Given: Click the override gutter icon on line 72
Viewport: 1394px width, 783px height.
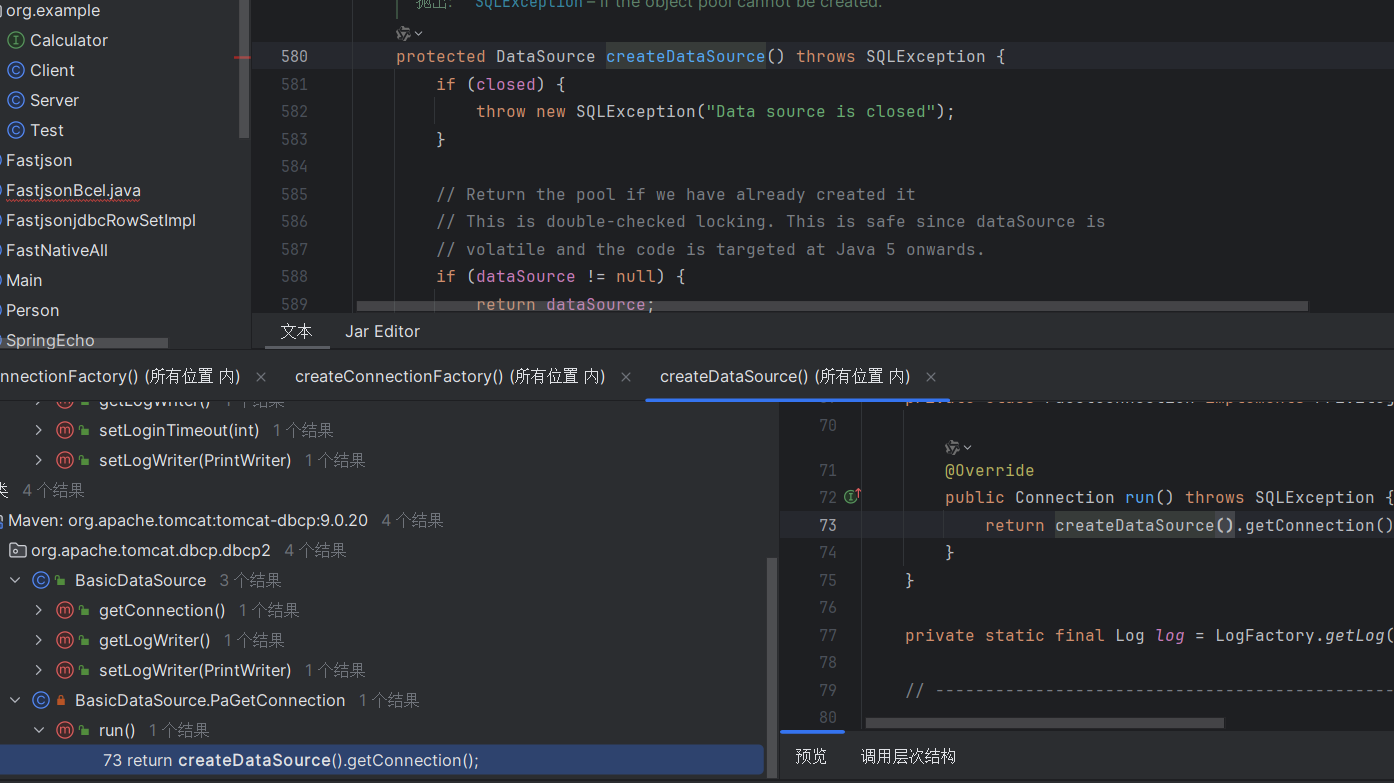Looking at the screenshot, I should (x=852, y=496).
